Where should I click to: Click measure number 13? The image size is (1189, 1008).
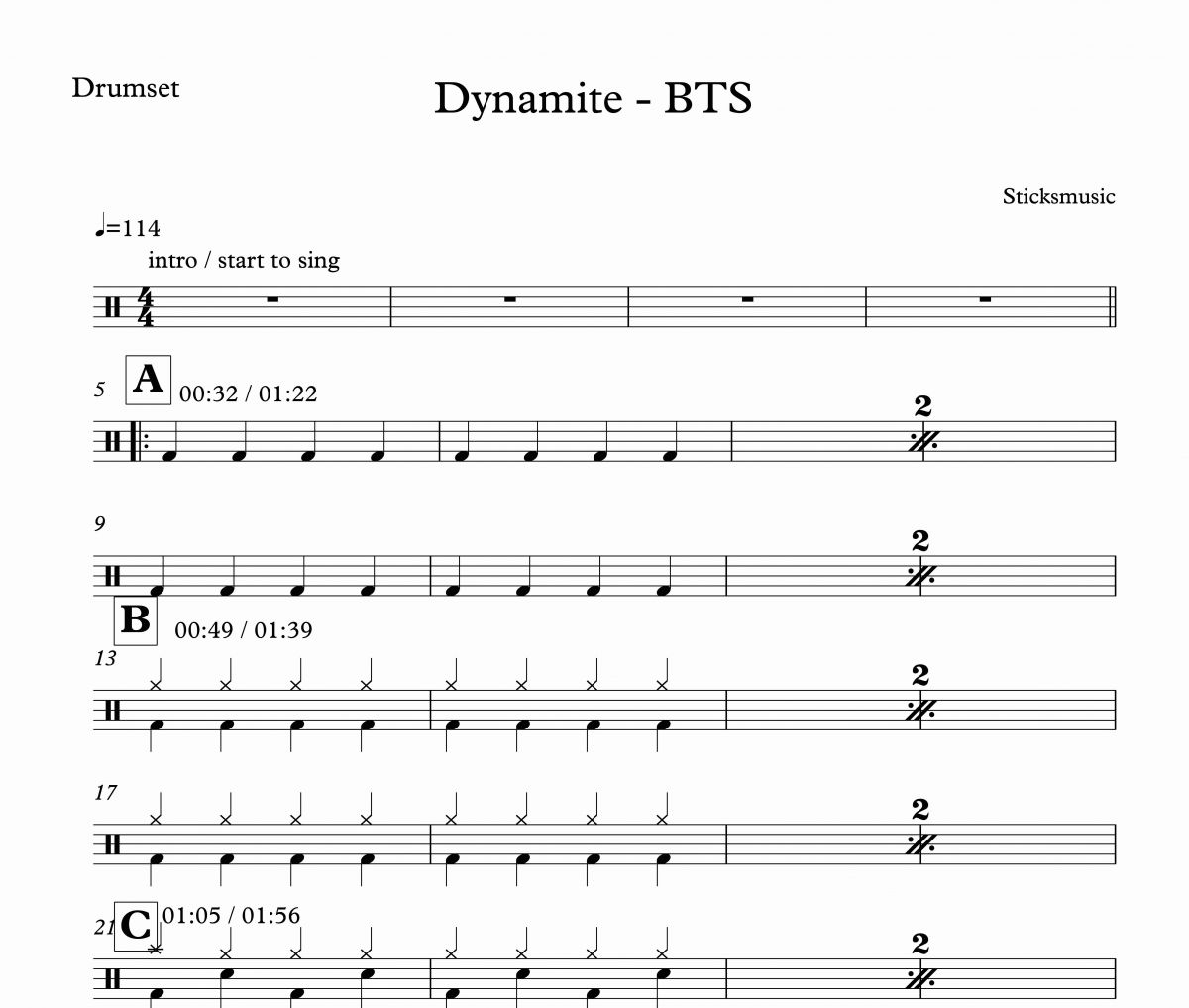point(106,658)
